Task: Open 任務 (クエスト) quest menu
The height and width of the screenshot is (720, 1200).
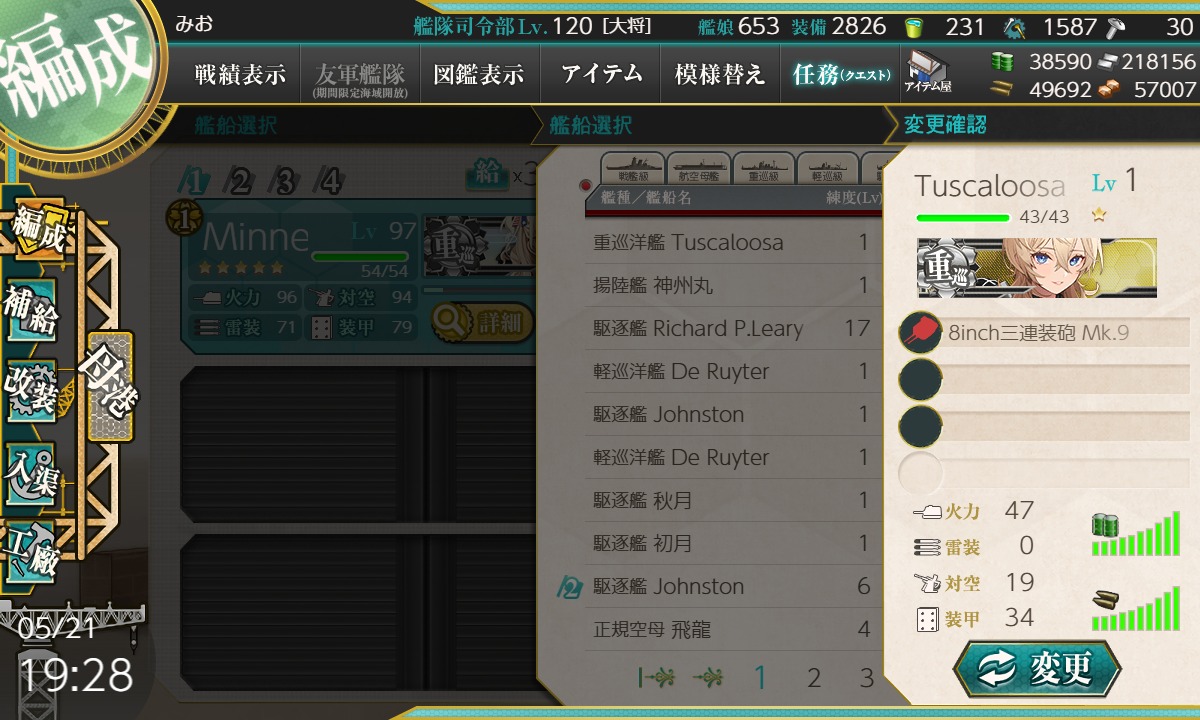Action: [841, 74]
